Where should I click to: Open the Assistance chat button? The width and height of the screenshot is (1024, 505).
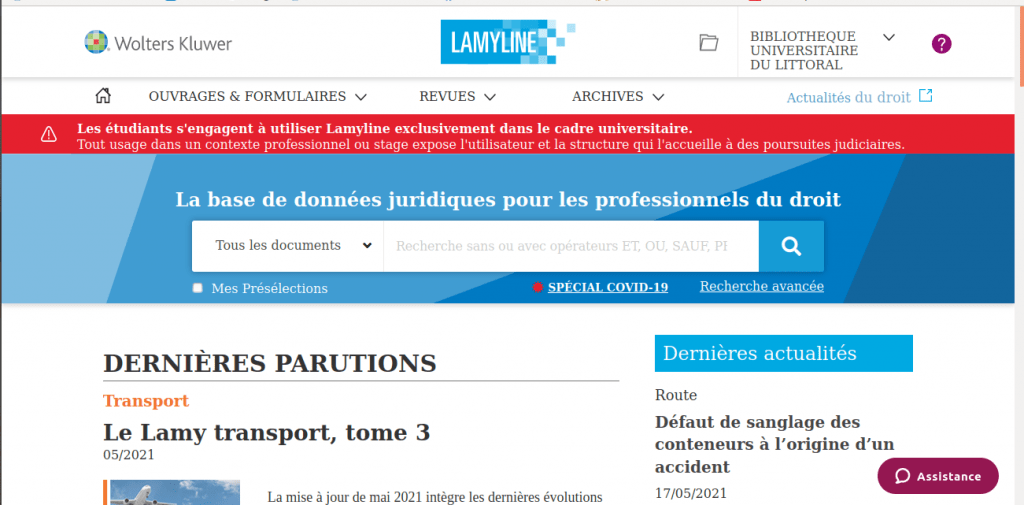coord(938,476)
